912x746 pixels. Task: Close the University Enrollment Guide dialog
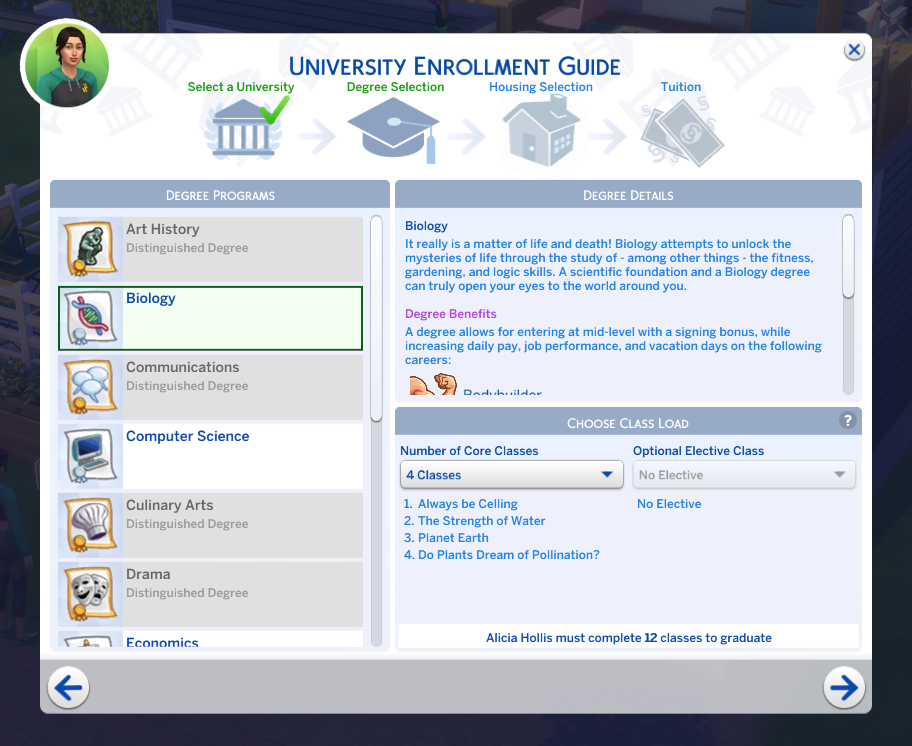[x=853, y=50]
